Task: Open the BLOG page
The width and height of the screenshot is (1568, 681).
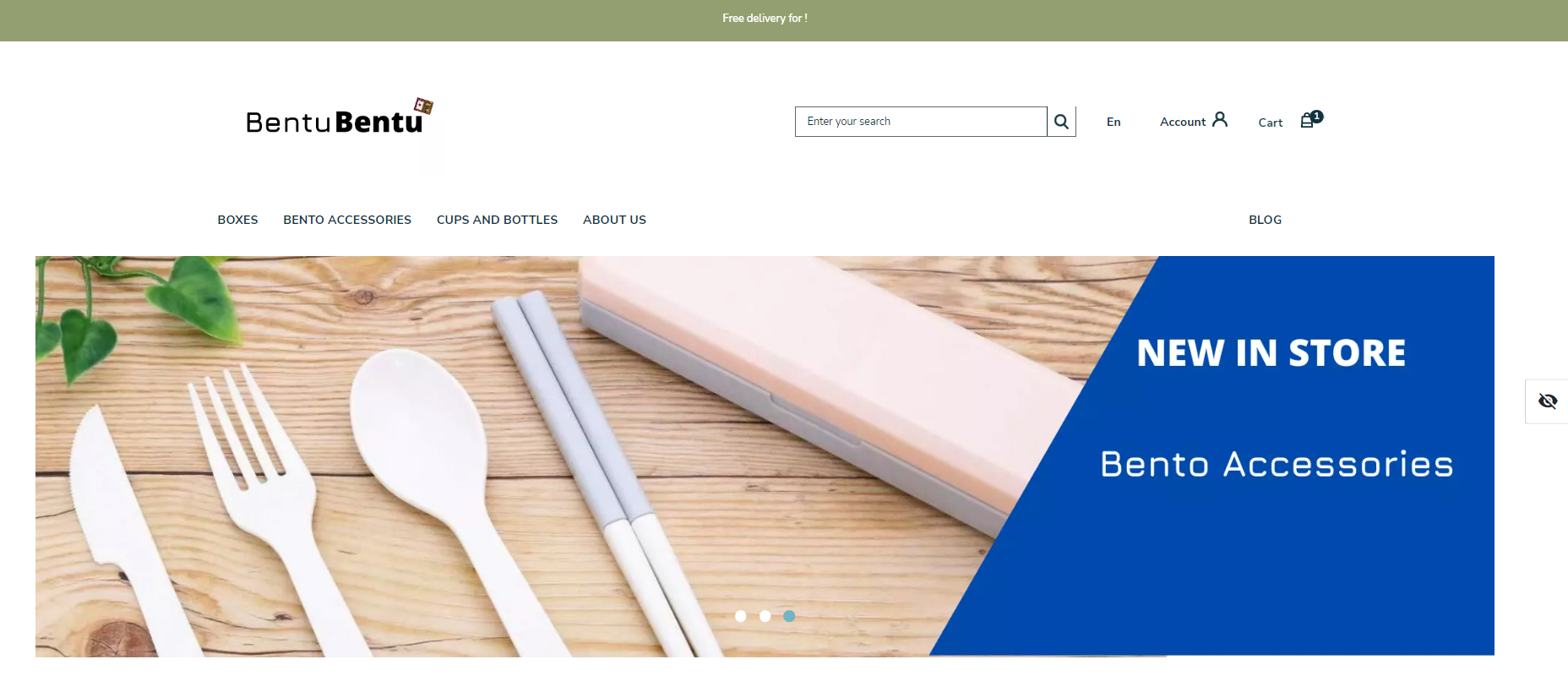Action: tap(1265, 220)
